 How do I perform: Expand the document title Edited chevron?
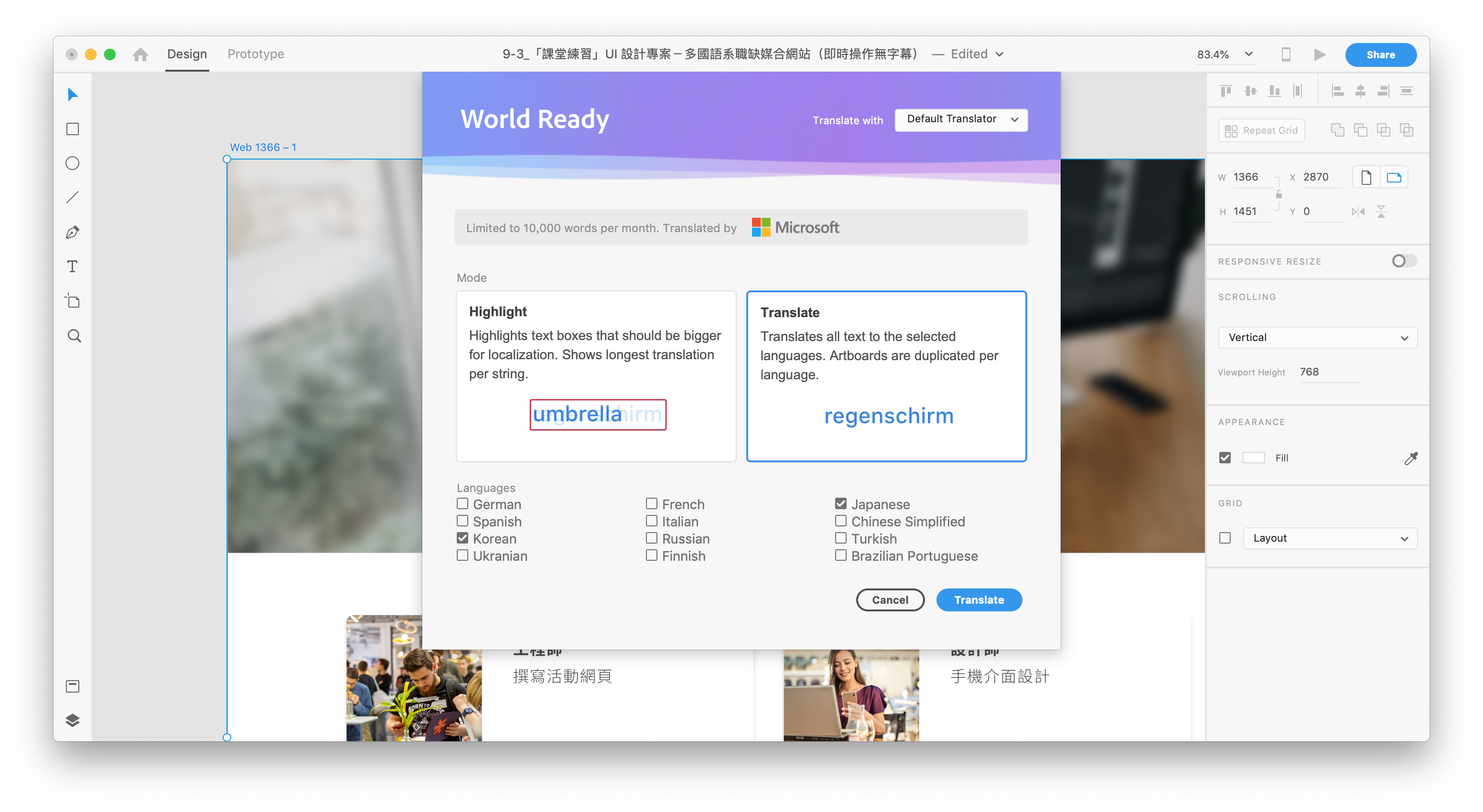click(999, 54)
